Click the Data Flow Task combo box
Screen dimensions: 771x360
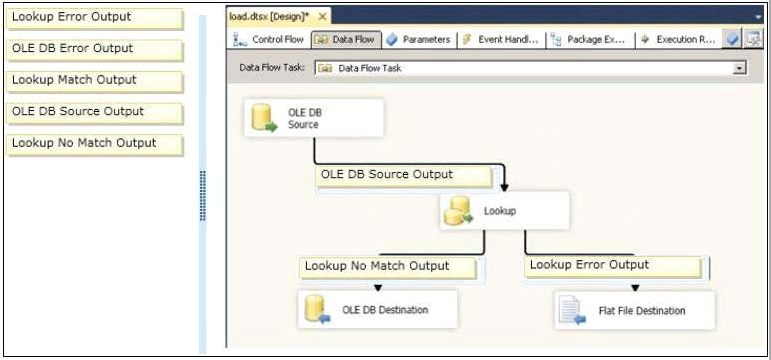(x=531, y=68)
